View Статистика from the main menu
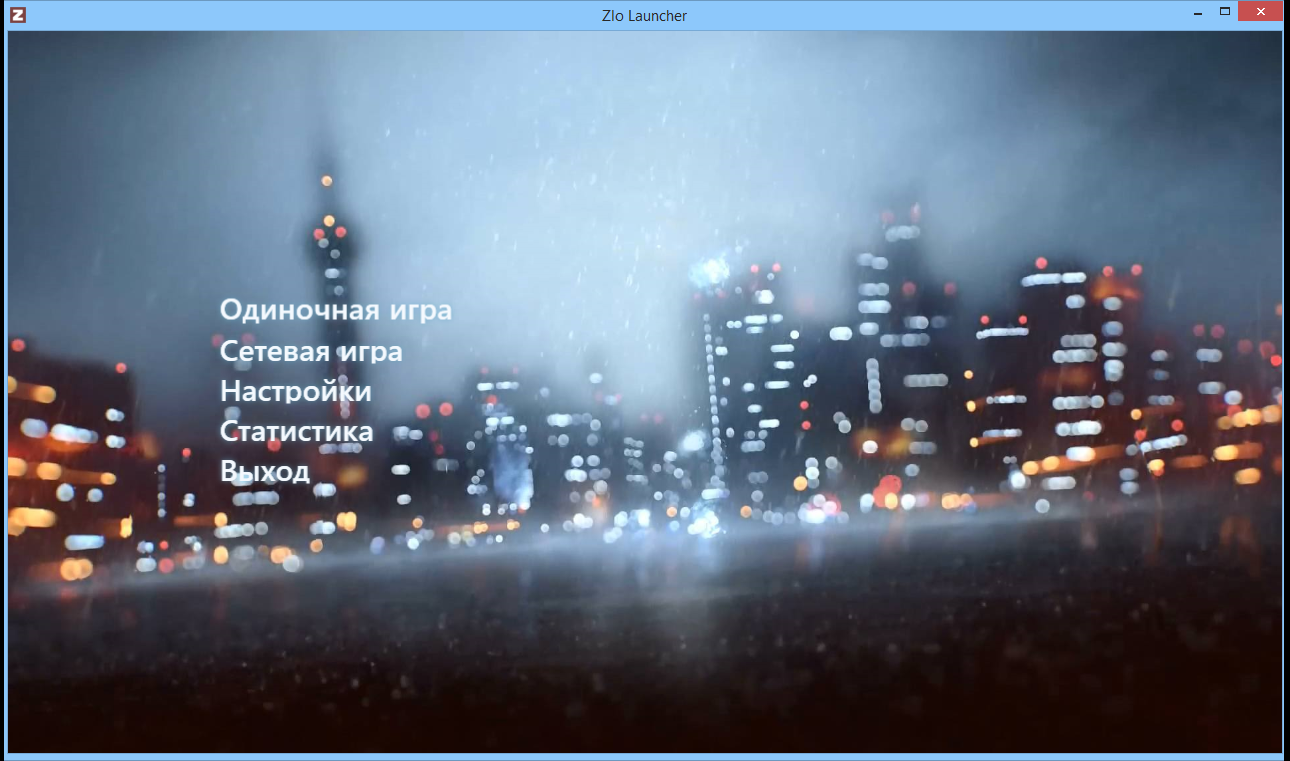This screenshot has width=1290, height=761. coord(297,431)
